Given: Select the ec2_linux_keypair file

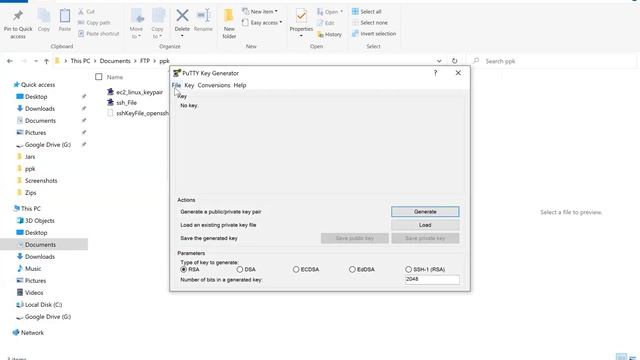Looking at the screenshot, I should pyautogui.click(x=135, y=92).
